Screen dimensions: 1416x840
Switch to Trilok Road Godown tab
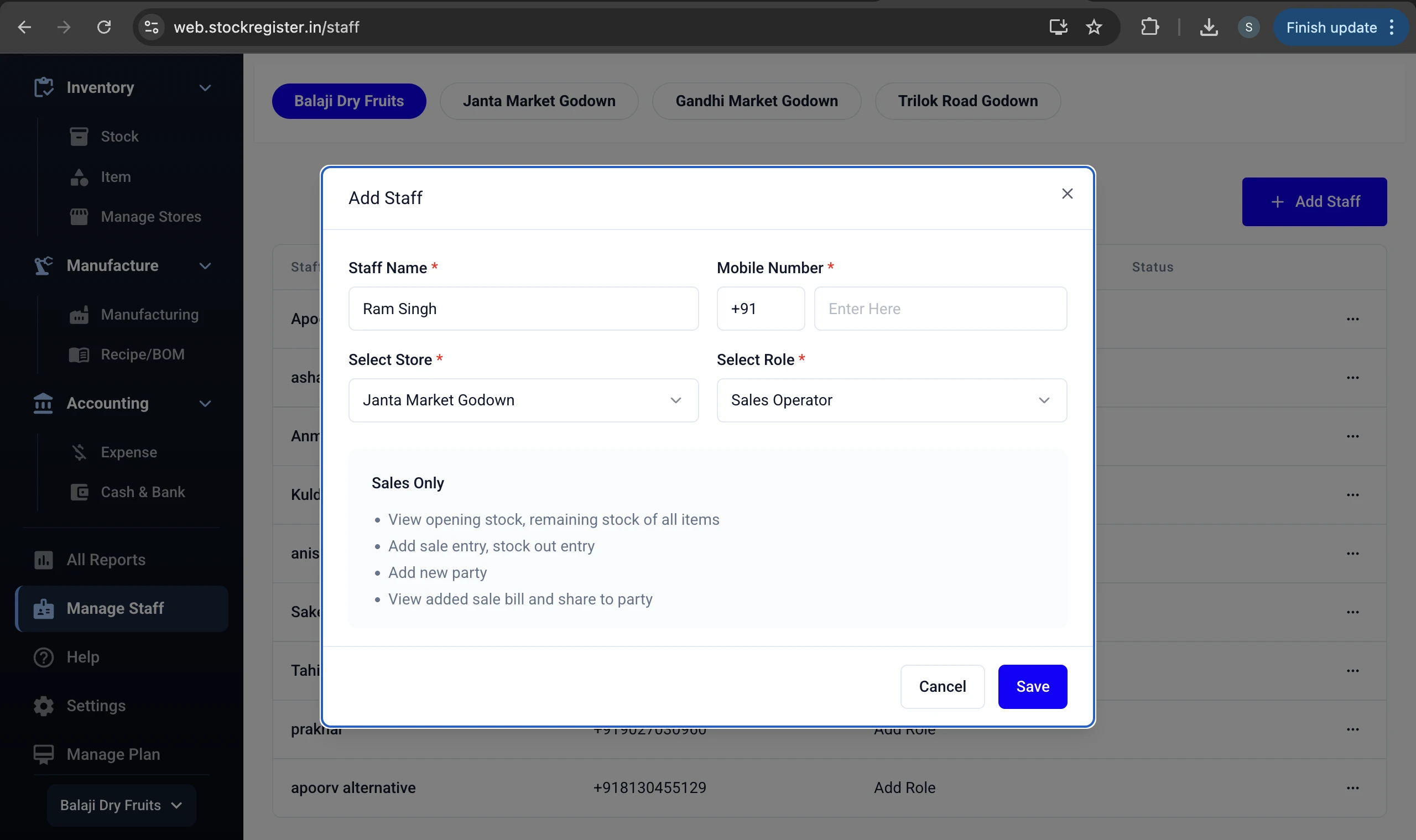[968, 101]
